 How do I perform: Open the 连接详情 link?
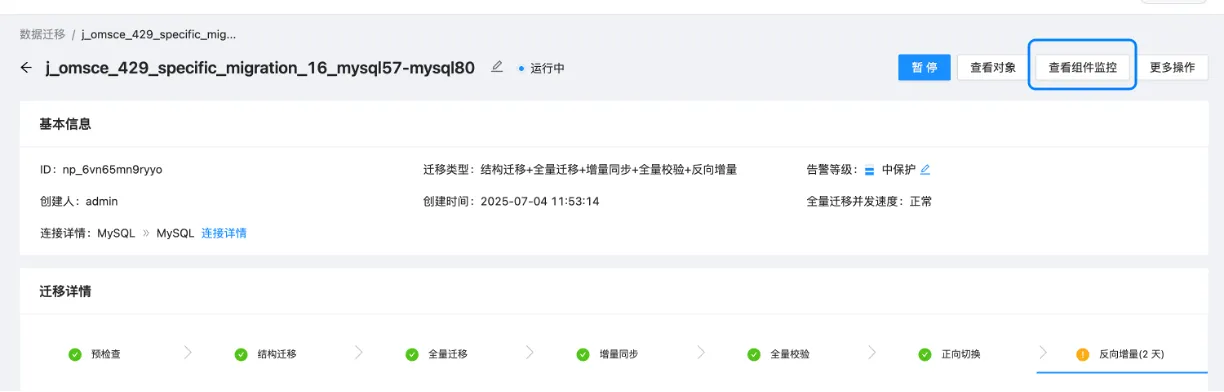click(224, 233)
